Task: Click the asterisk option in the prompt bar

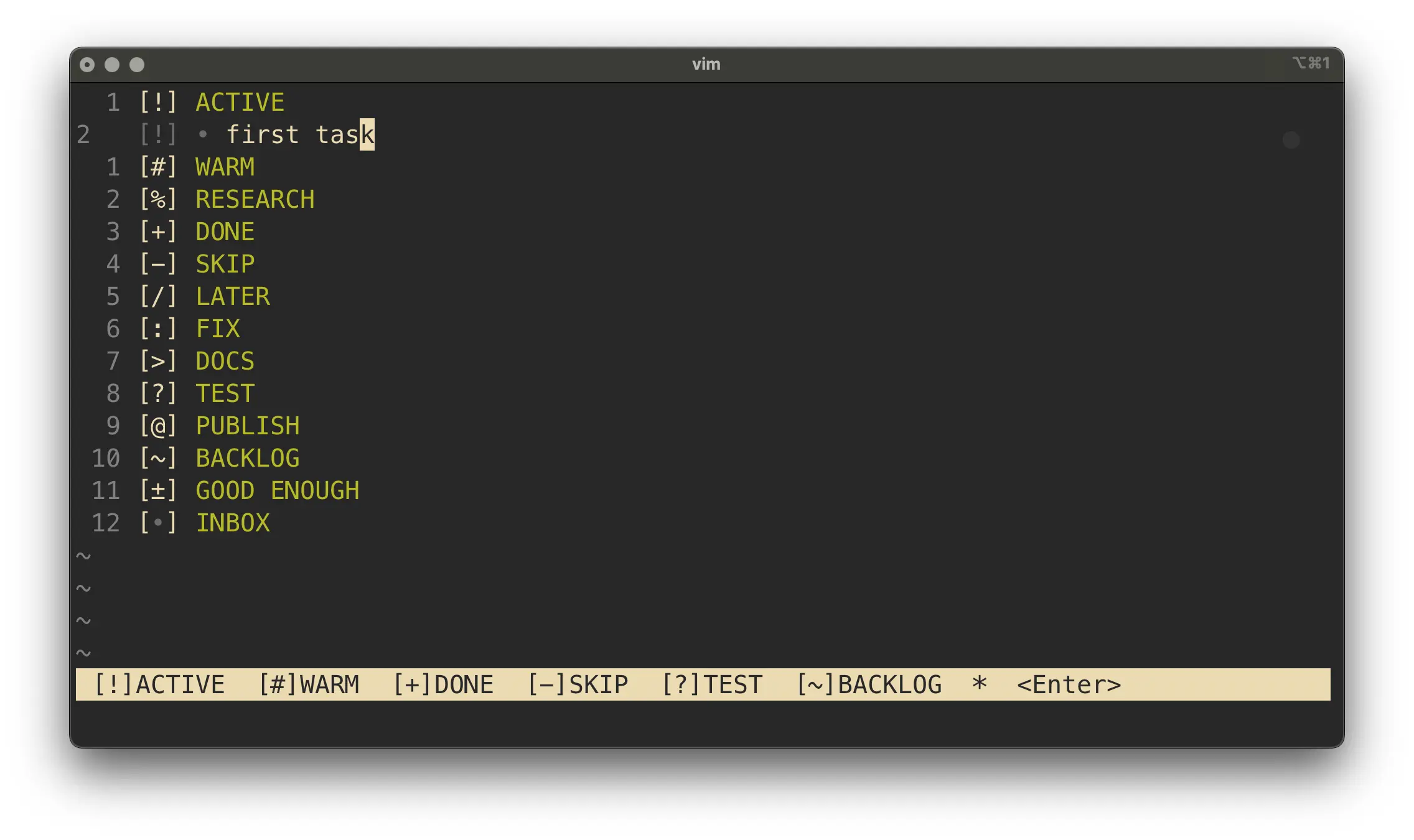Action: coord(980,684)
